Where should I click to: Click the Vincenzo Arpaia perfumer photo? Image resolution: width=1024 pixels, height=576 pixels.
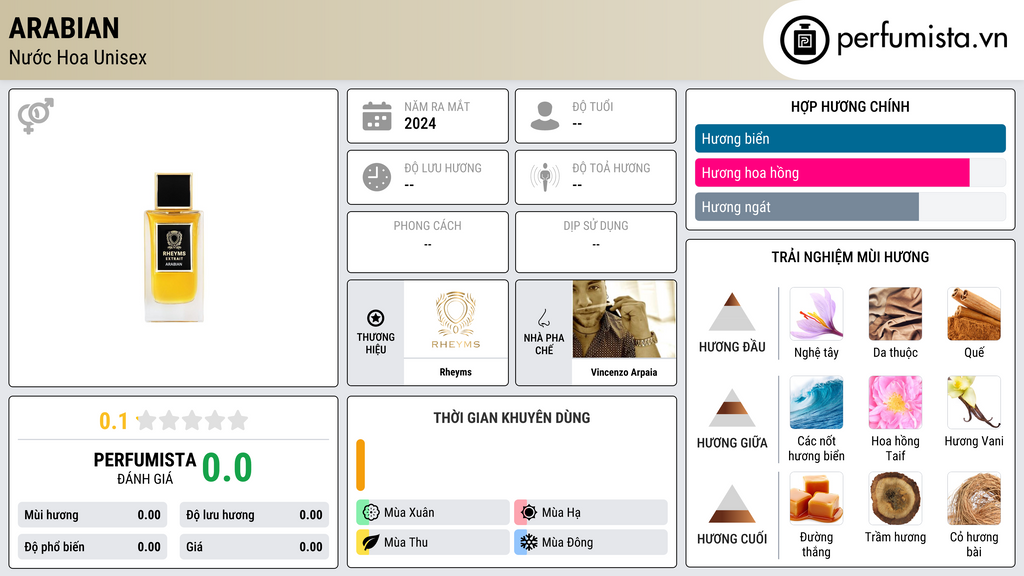point(624,319)
